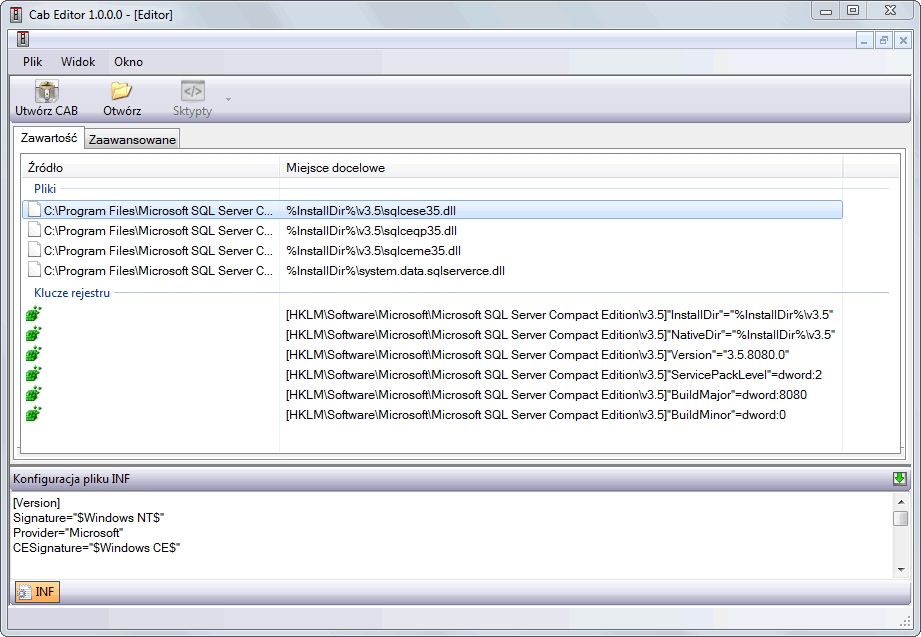Click the Provider="Microsoft" line
921x637 pixels.
click(x=68, y=533)
